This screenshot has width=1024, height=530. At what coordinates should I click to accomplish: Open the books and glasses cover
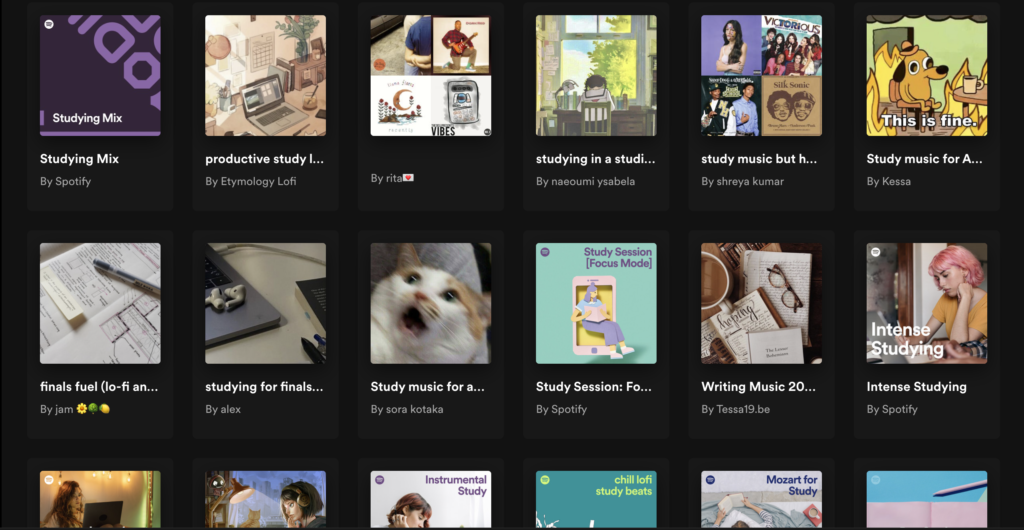click(x=761, y=304)
